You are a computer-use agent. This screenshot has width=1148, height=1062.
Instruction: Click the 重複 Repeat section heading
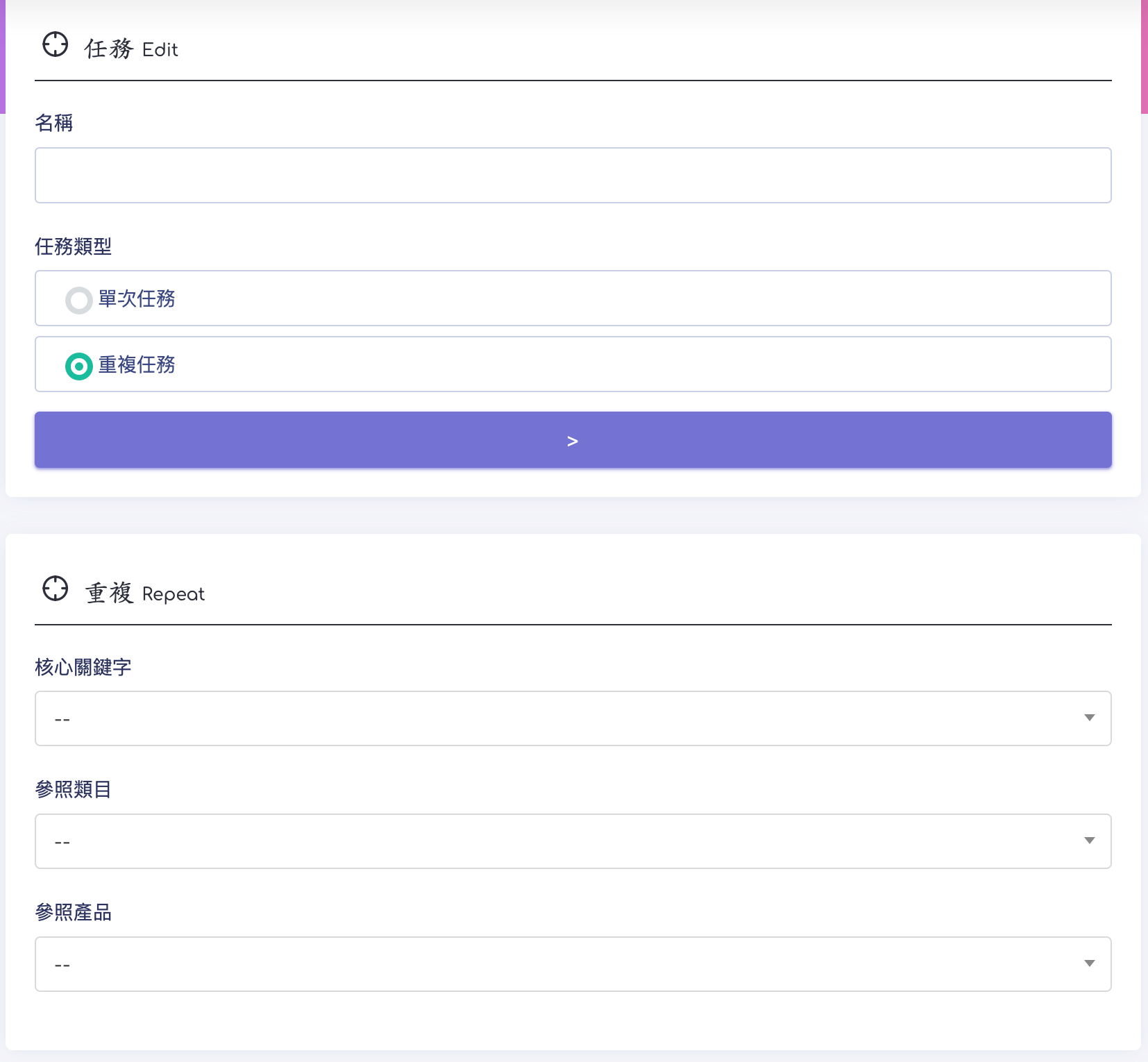144,593
